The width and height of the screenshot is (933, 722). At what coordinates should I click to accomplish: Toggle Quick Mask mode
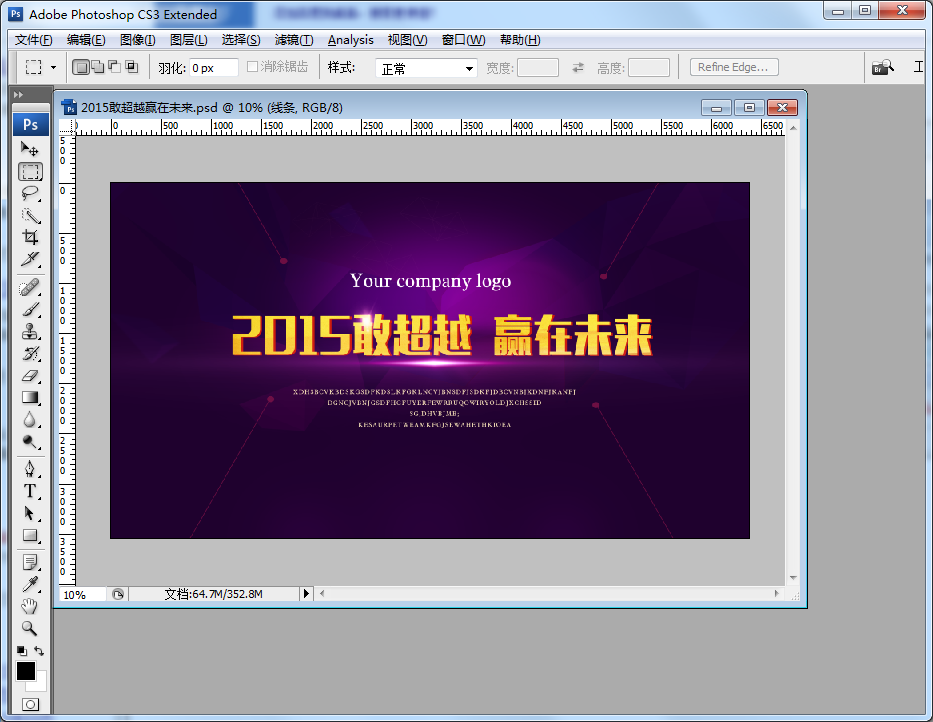click(x=30, y=704)
